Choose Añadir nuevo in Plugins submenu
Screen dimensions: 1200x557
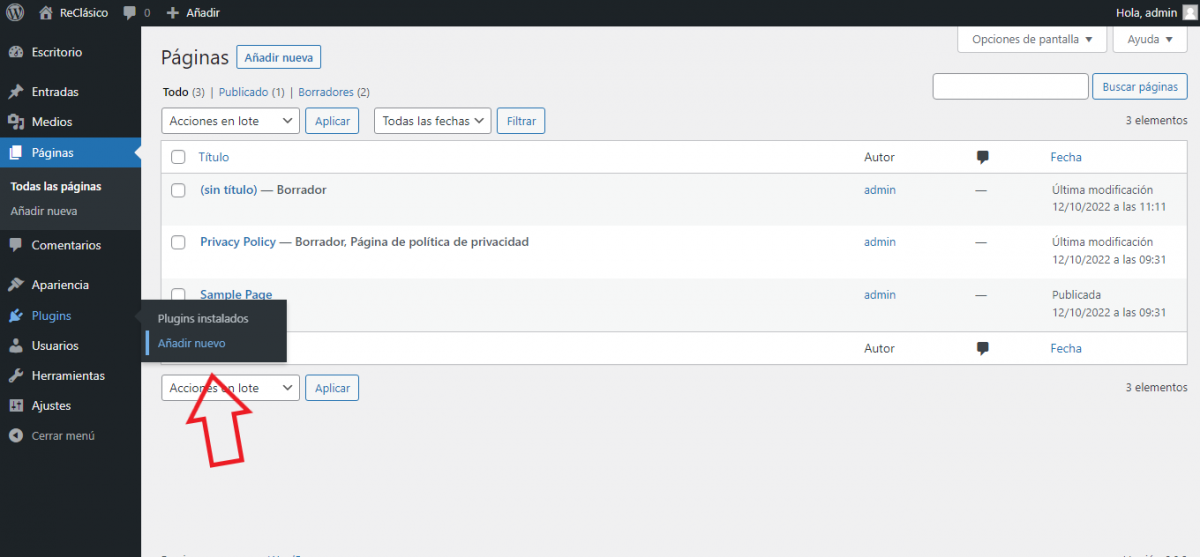tap(192, 343)
